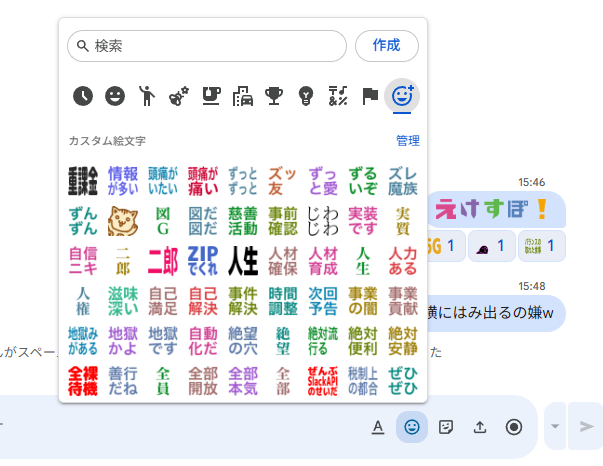Viewport: 603px width, 466px height.
Task: Open the sticker or GIF picker
Action: 446,427
